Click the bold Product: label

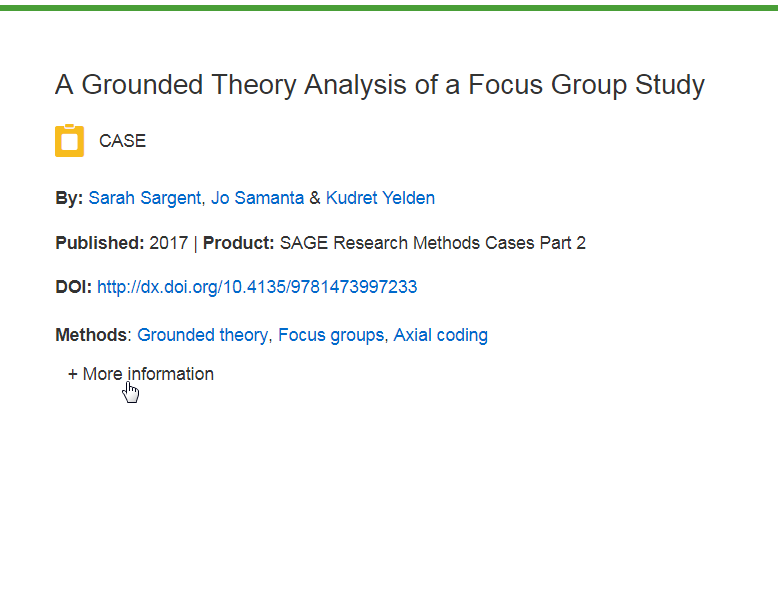click(x=239, y=243)
